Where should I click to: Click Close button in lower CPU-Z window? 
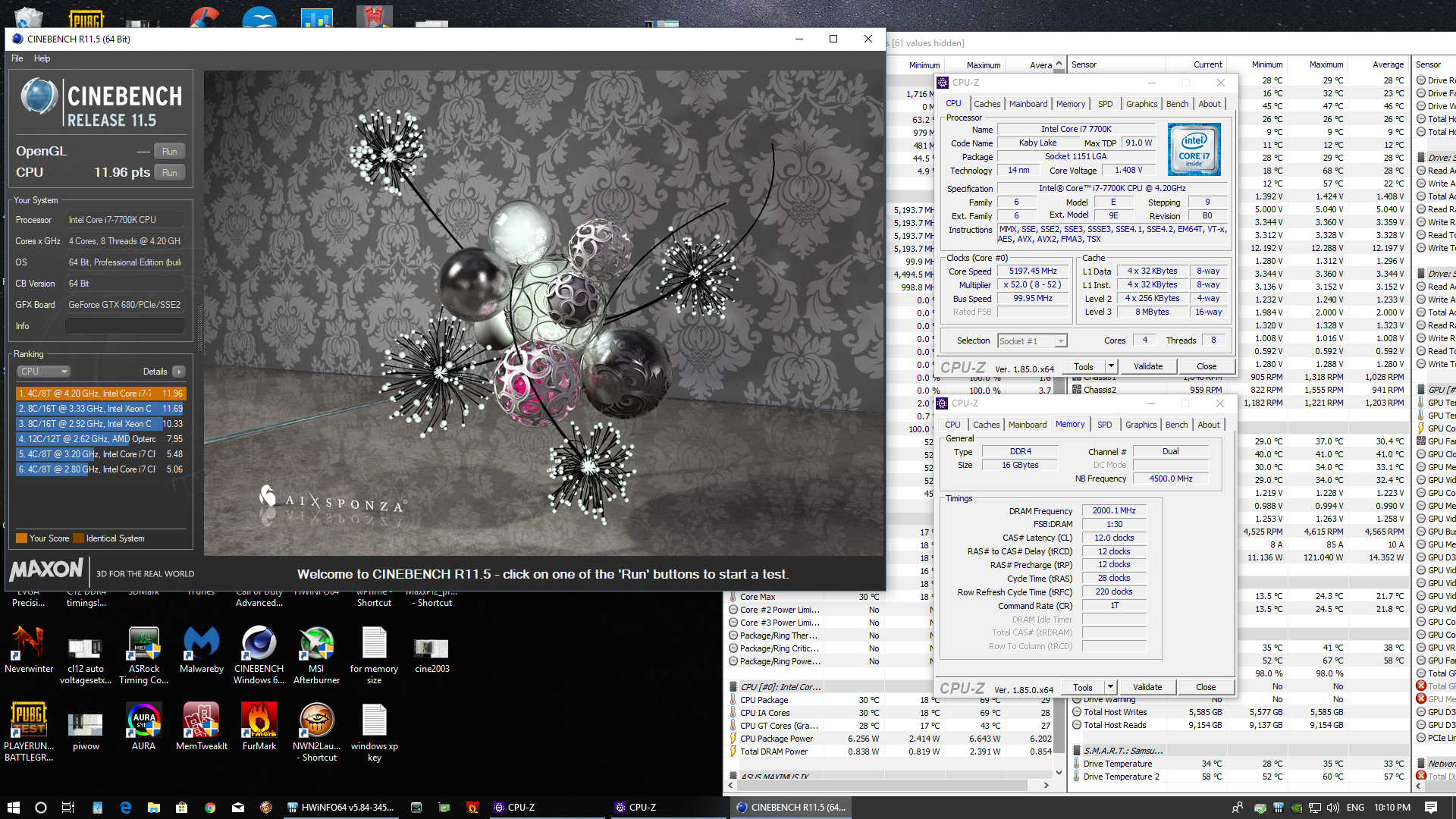(x=1205, y=687)
